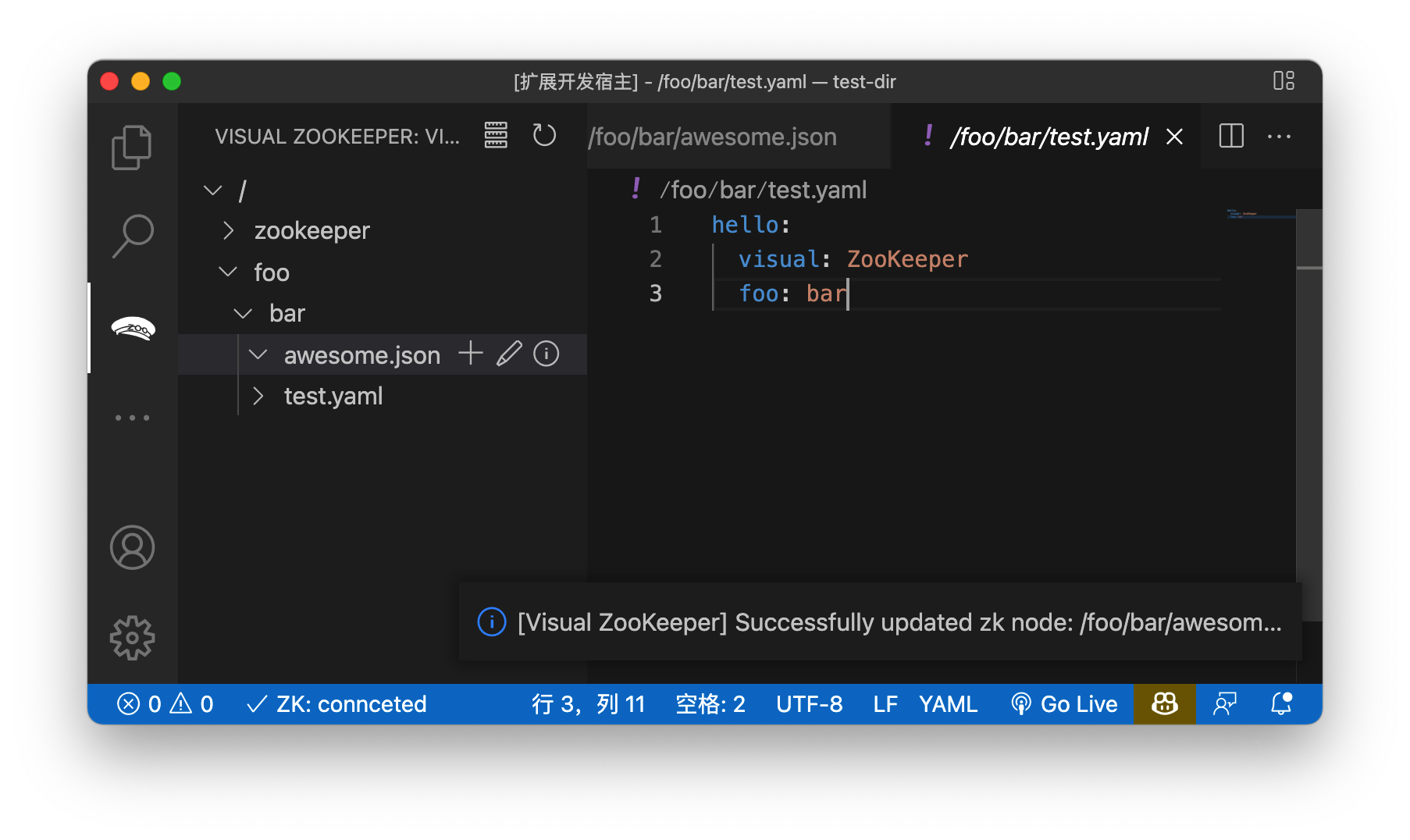Click the 'ZooKeeper' value in editor

[x=907, y=259]
